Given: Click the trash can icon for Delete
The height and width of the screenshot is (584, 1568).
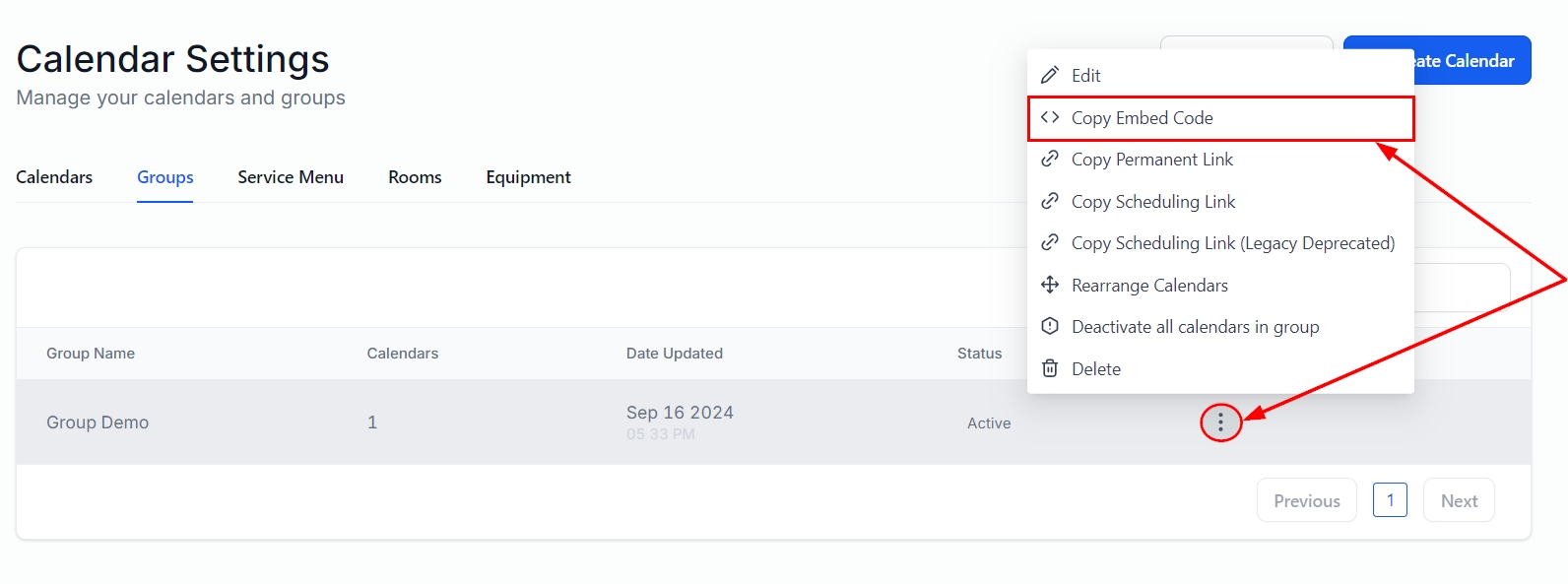Looking at the screenshot, I should coord(1050,369).
